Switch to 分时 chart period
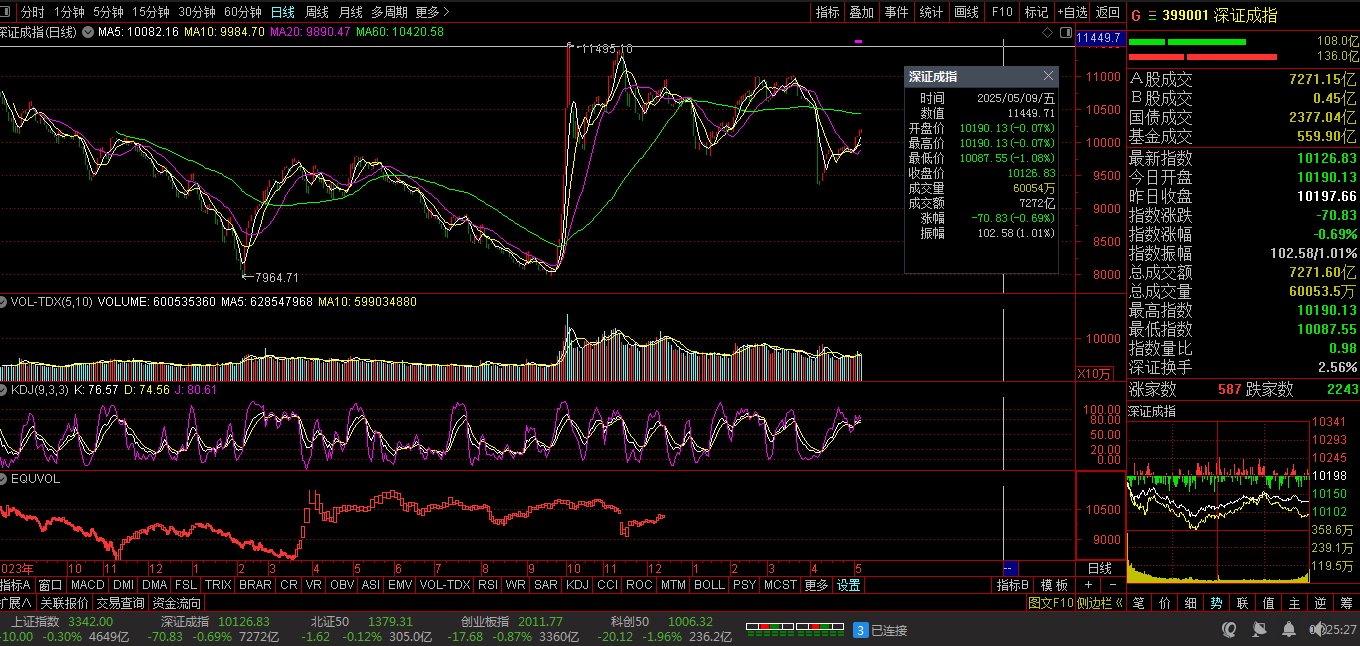 [x=32, y=12]
